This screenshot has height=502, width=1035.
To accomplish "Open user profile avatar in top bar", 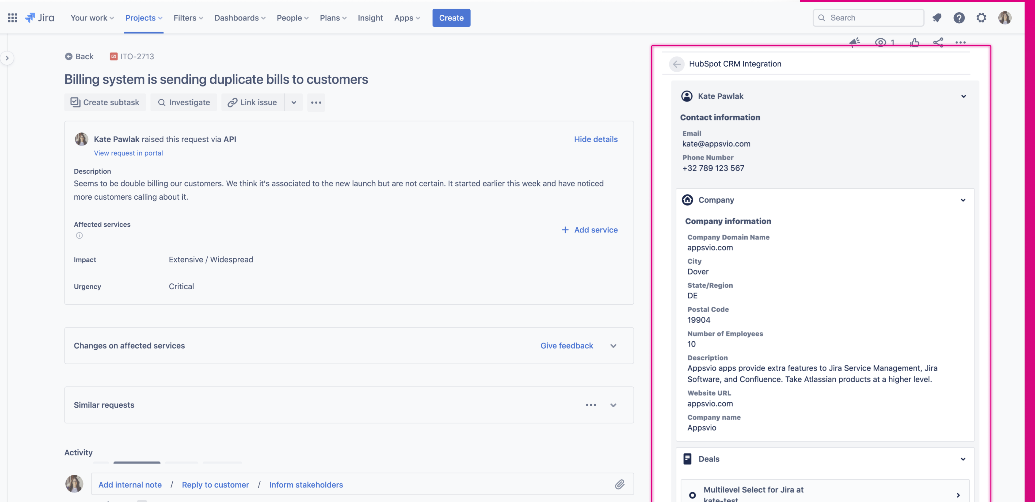I will 1005,18.
